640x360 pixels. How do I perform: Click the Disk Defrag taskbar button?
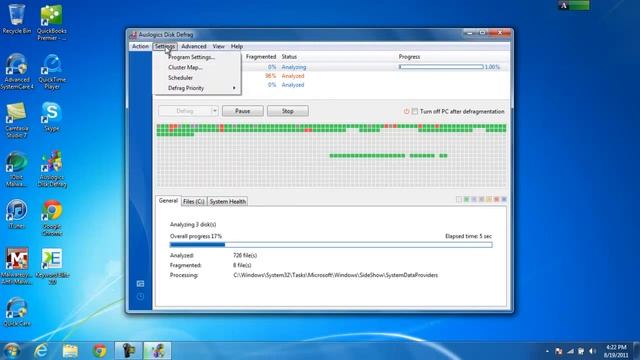[x=158, y=351]
